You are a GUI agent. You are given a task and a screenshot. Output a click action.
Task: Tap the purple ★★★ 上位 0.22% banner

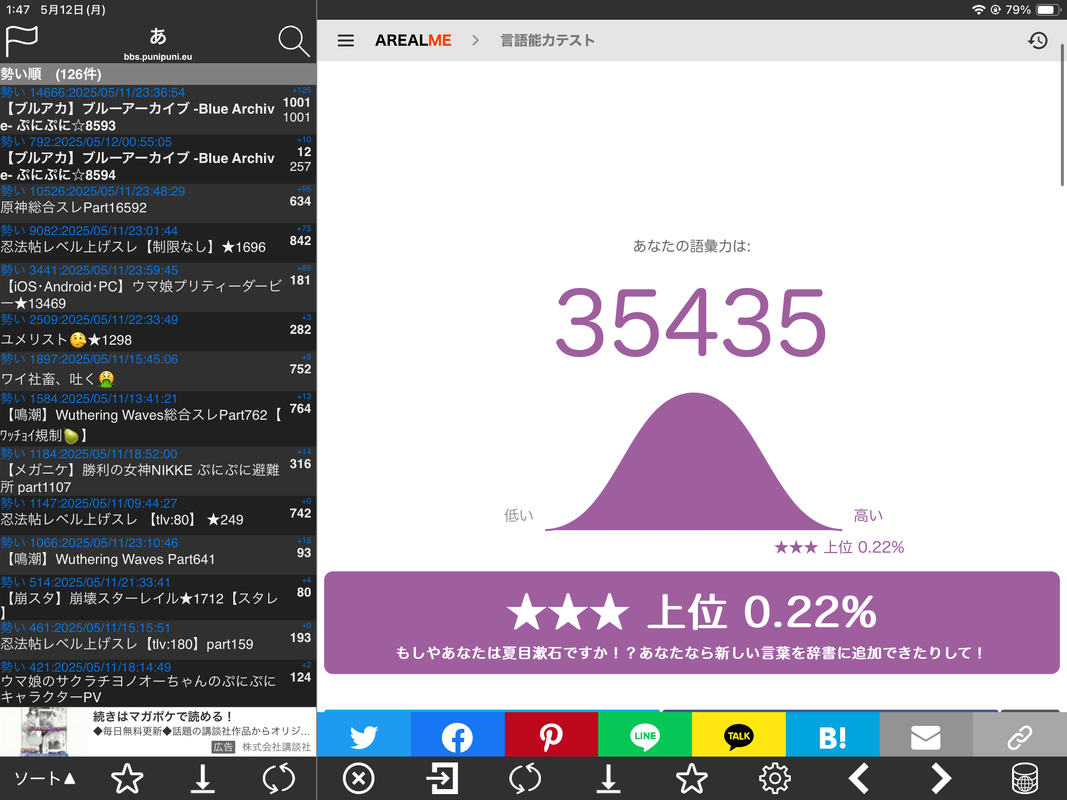[691, 622]
